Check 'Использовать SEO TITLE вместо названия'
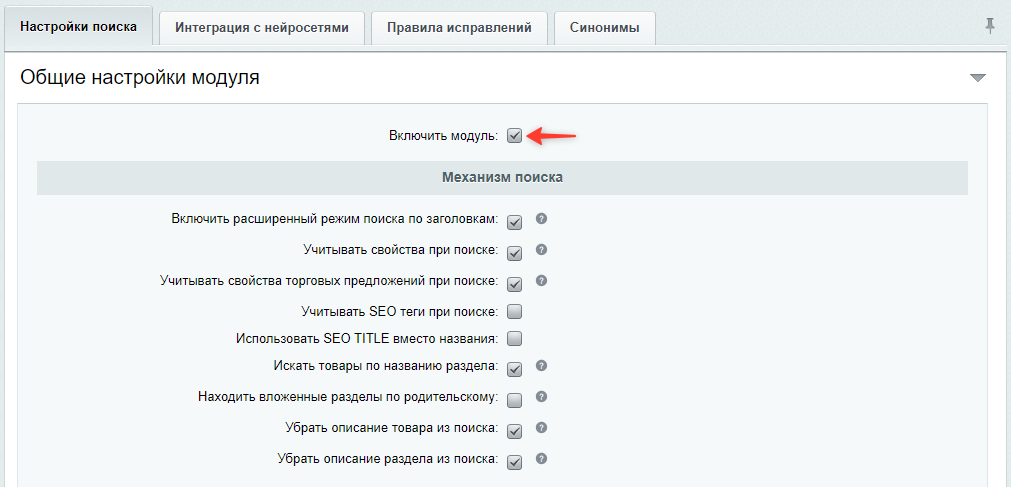This screenshot has height=487, width=1011. coord(515,339)
